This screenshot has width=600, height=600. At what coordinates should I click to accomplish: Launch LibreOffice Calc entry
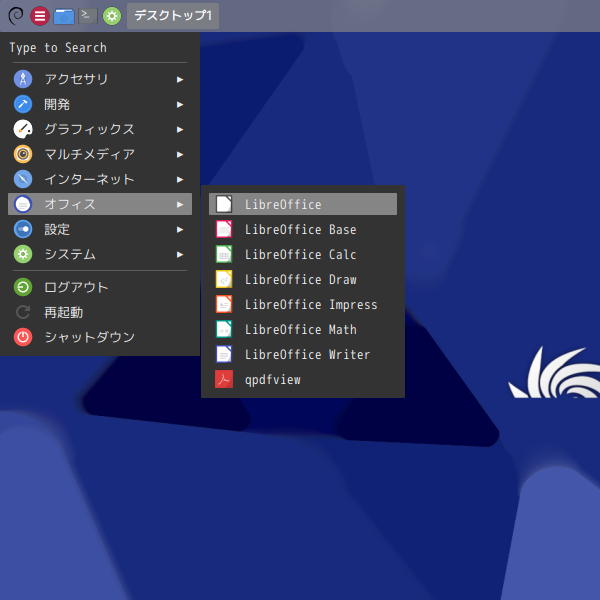(303, 254)
